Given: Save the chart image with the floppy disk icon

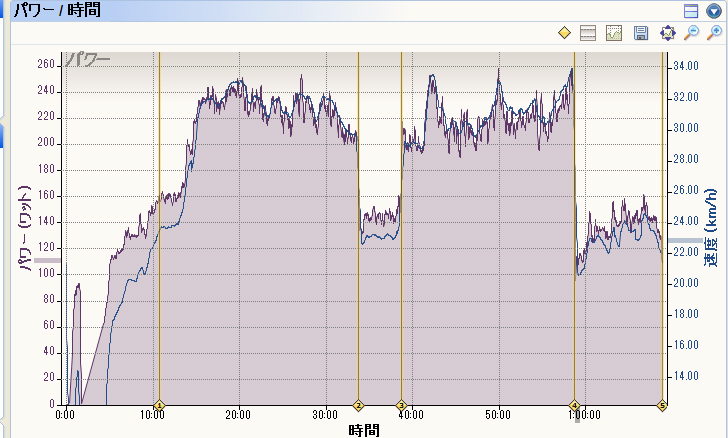Looking at the screenshot, I should point(641,33).
